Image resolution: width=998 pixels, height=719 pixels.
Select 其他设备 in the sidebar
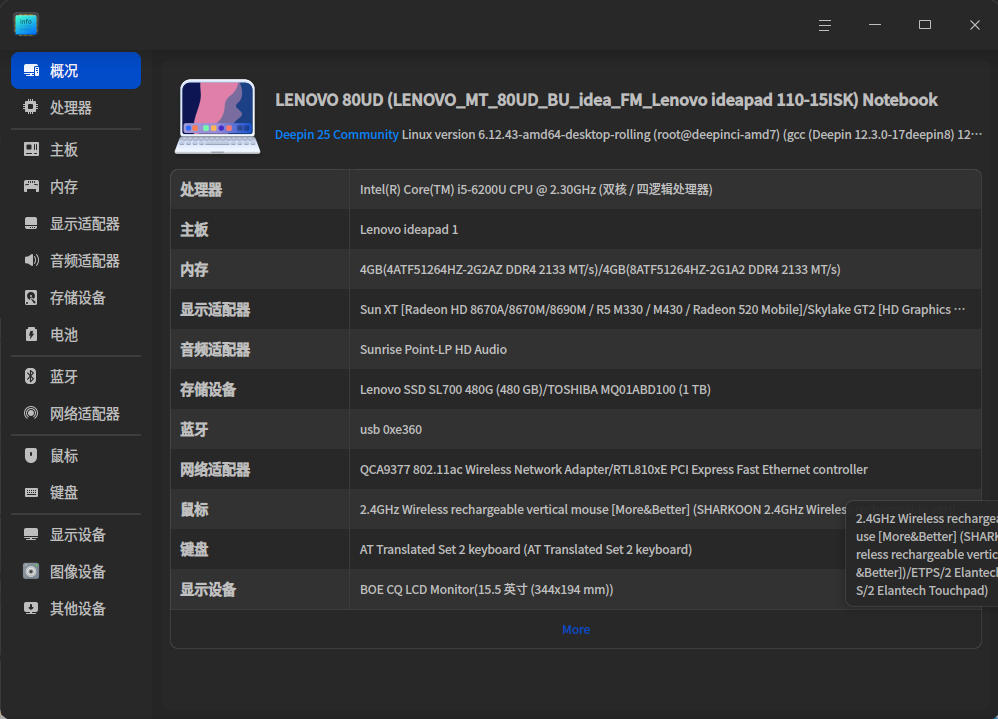pos(76,608)
